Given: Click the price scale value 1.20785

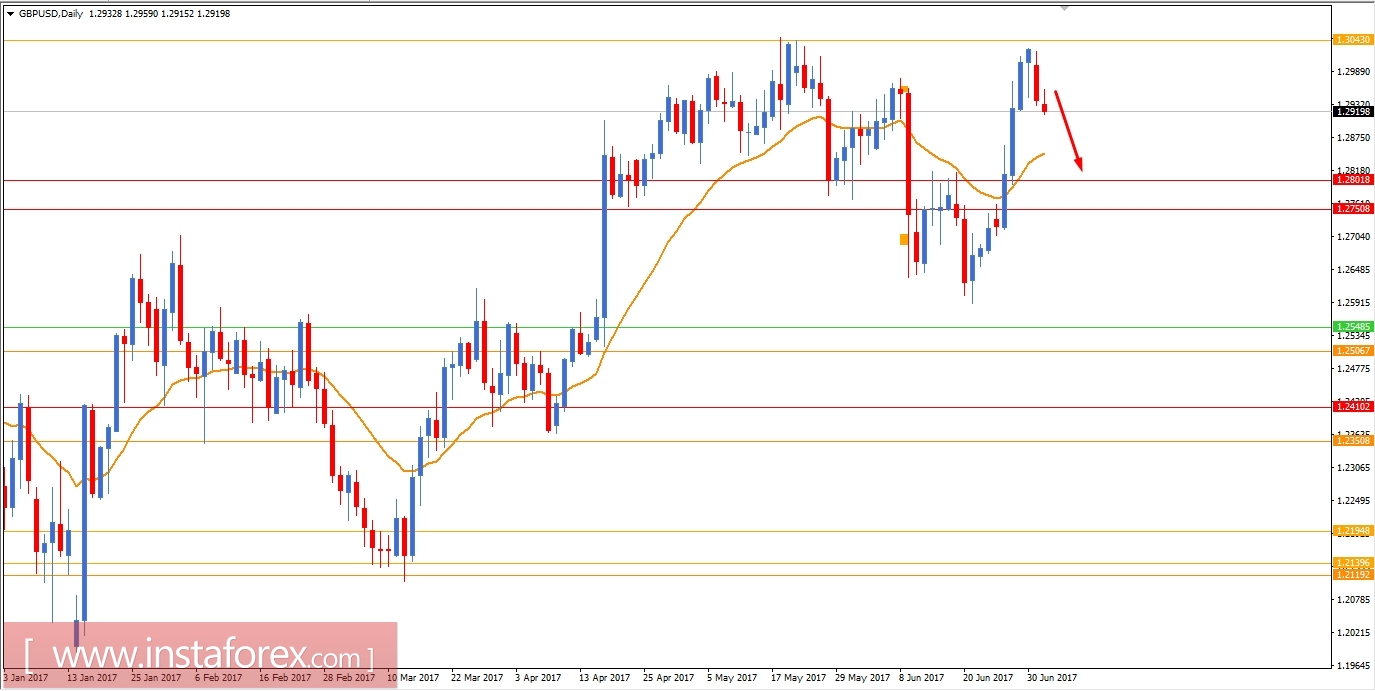Looking at the screenshot, I should click(1353, 600).
